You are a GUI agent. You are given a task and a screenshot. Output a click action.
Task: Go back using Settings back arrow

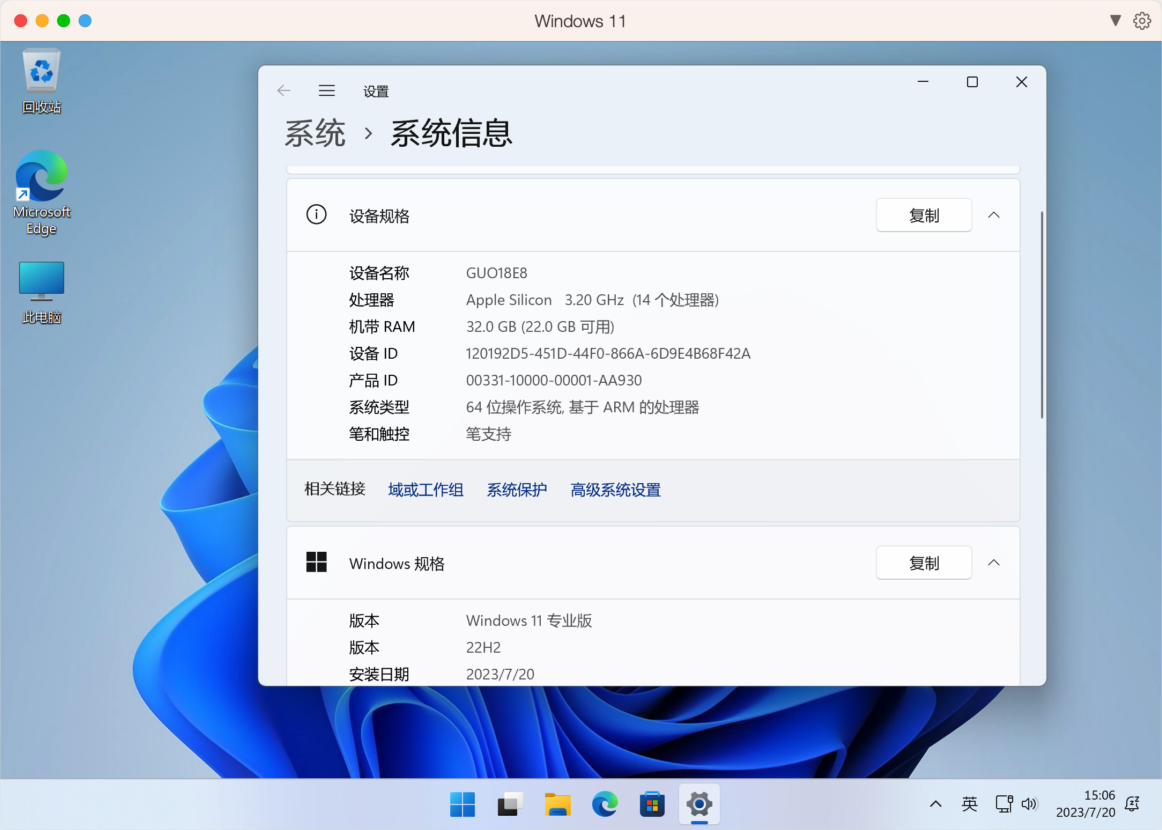(x=284, y=90)
